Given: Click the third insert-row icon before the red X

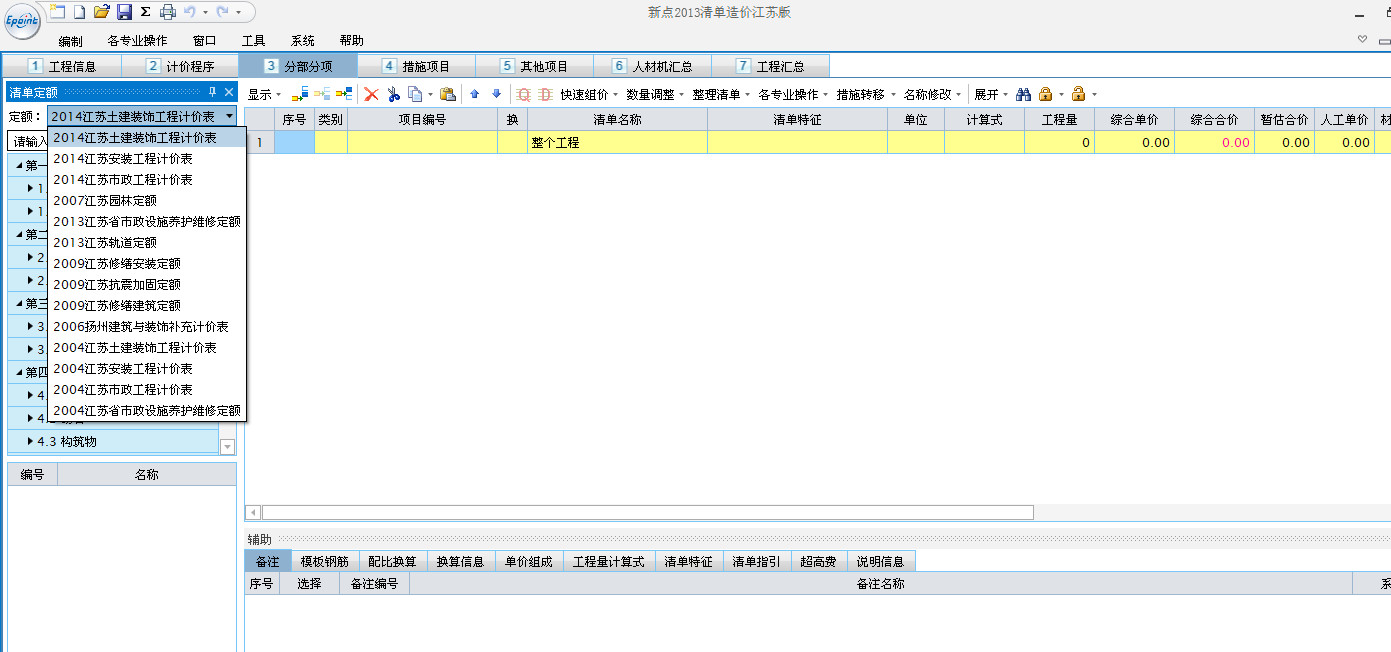Looking at the screenshot, I should pyautogui.click(x=344, y=94).
